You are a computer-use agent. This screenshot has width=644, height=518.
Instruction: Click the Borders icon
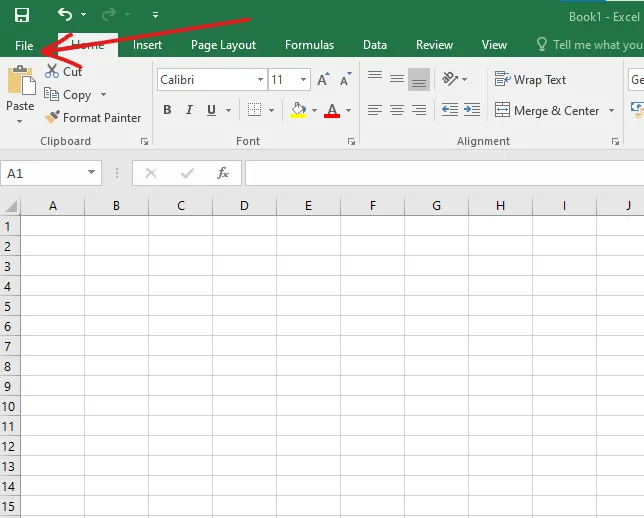click(x=255, y=110)
